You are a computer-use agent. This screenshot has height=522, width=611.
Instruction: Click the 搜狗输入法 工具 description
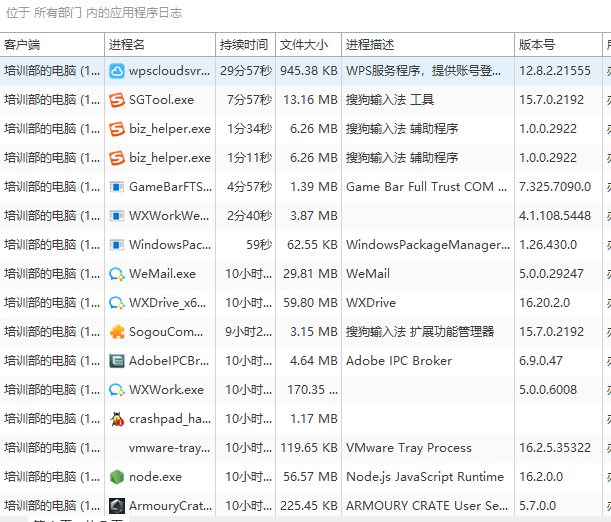coord(390,100)
